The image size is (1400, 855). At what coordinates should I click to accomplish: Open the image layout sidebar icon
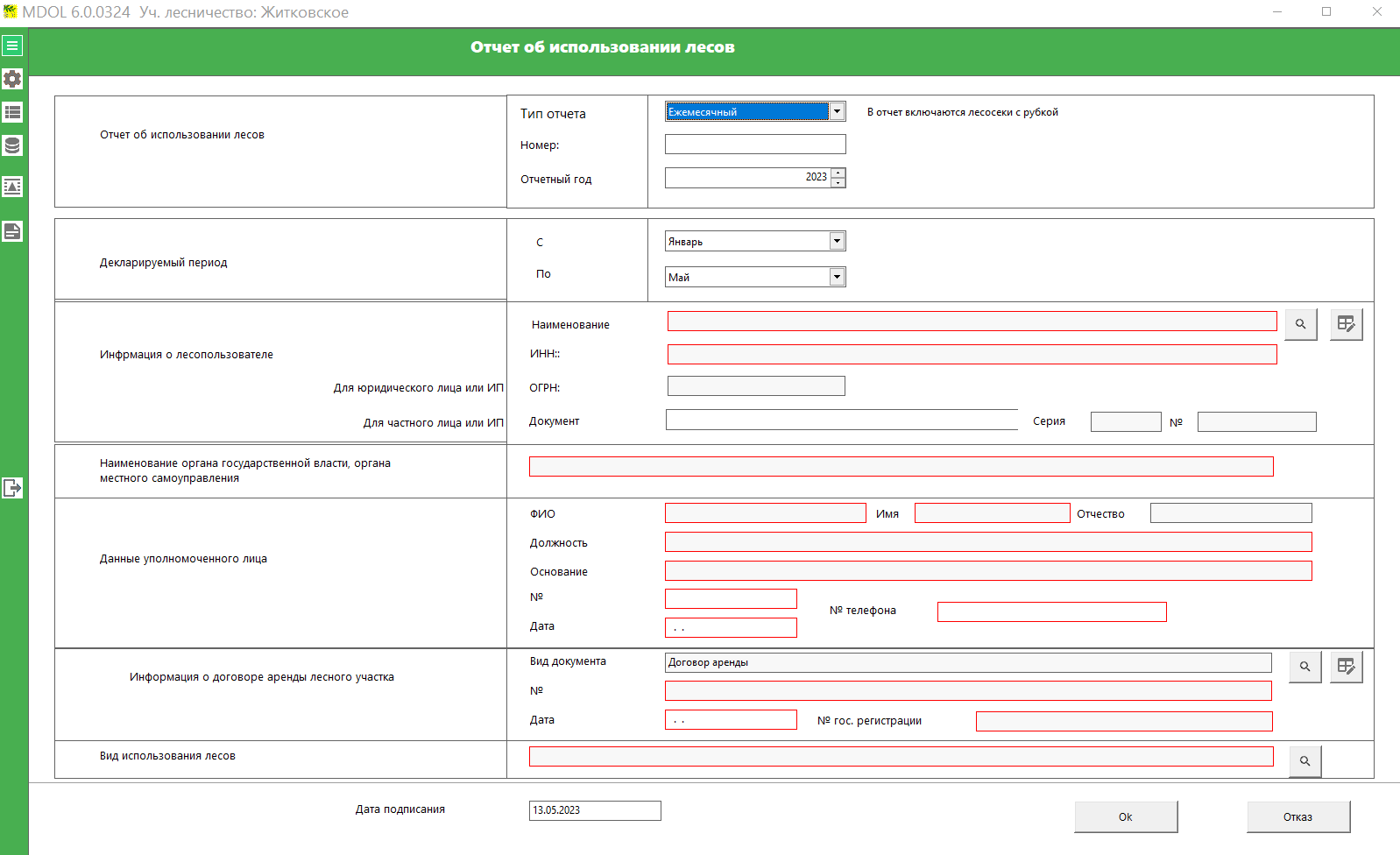click(x=12, y=187)
